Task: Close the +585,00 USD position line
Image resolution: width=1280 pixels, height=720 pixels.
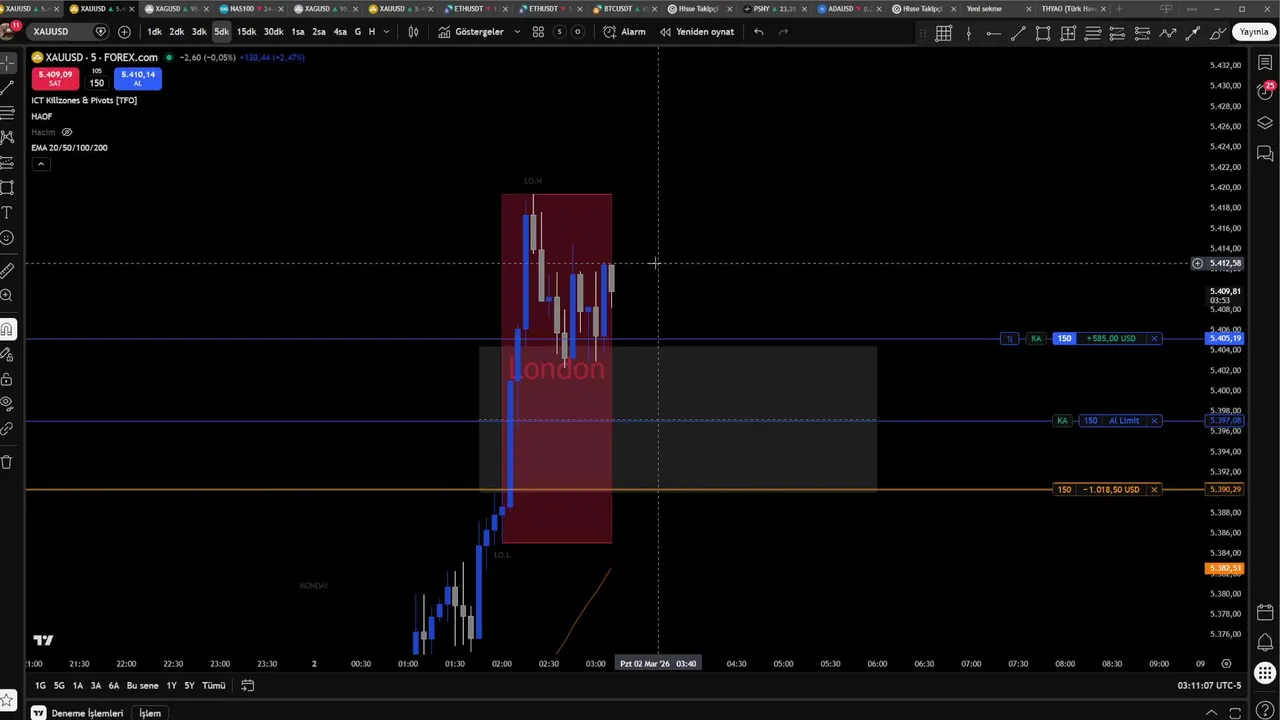Action: 1154,339
